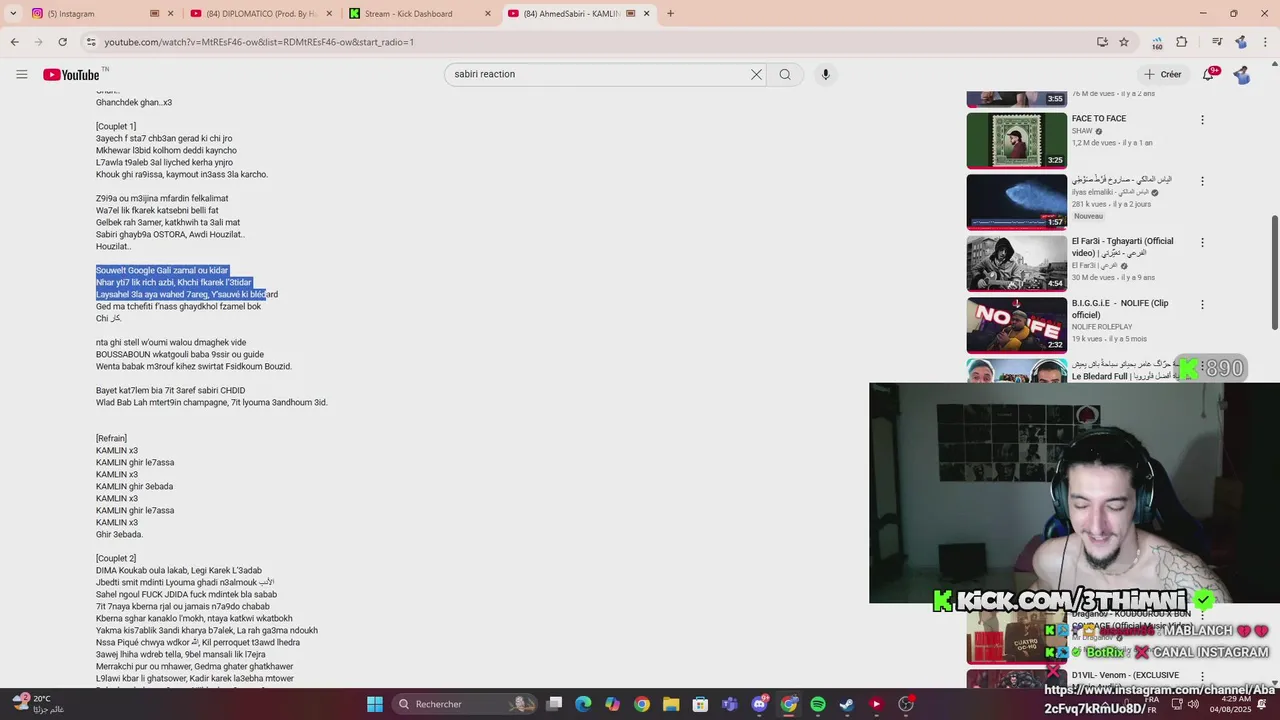Open YouTube notifications bell
Screen dimensions: 1280x720
pyautogui.click(x=1209, y=74)
